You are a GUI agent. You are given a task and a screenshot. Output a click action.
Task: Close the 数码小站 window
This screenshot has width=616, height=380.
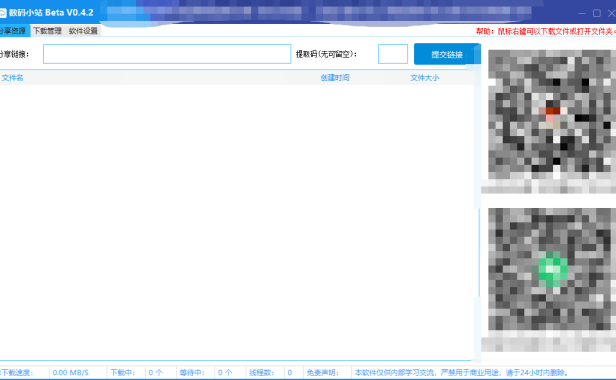611,13
